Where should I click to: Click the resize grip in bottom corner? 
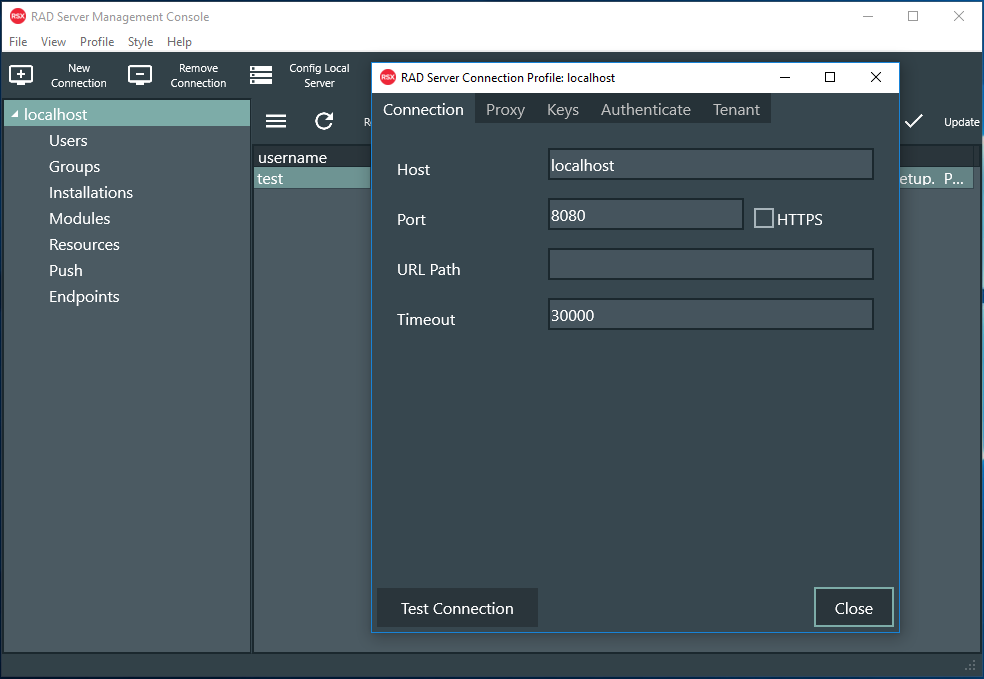tap(970, 665)
